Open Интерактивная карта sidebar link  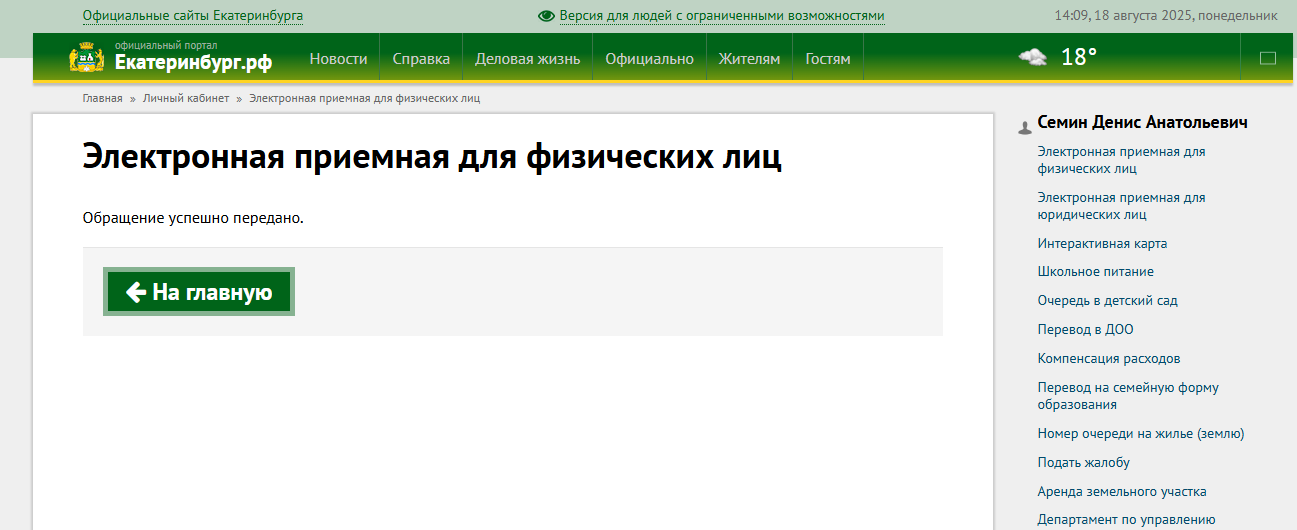click(1102, 243)
